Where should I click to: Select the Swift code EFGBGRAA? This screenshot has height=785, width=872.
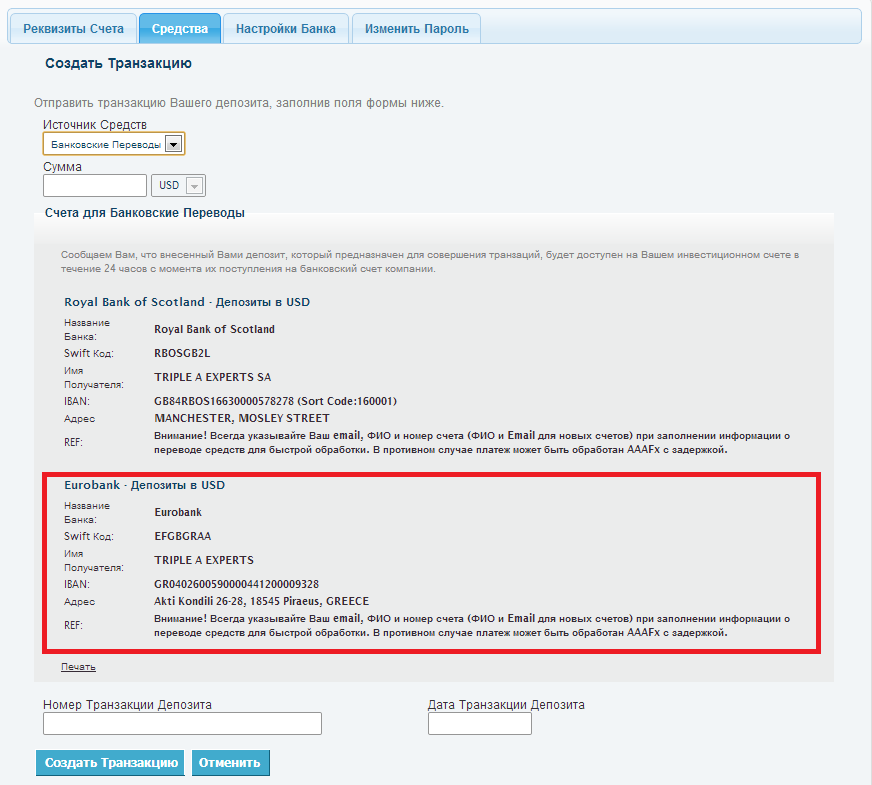pos(183,536)
